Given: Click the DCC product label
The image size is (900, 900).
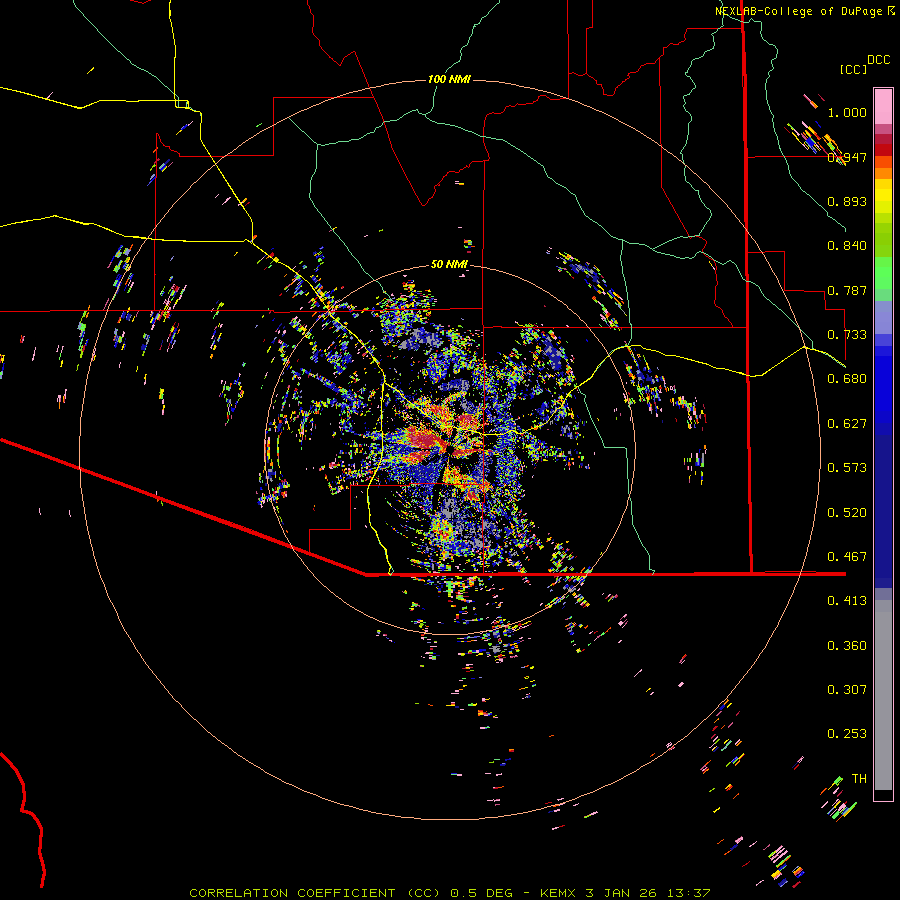Looking at the screenshot, I should tap(879, 60).
